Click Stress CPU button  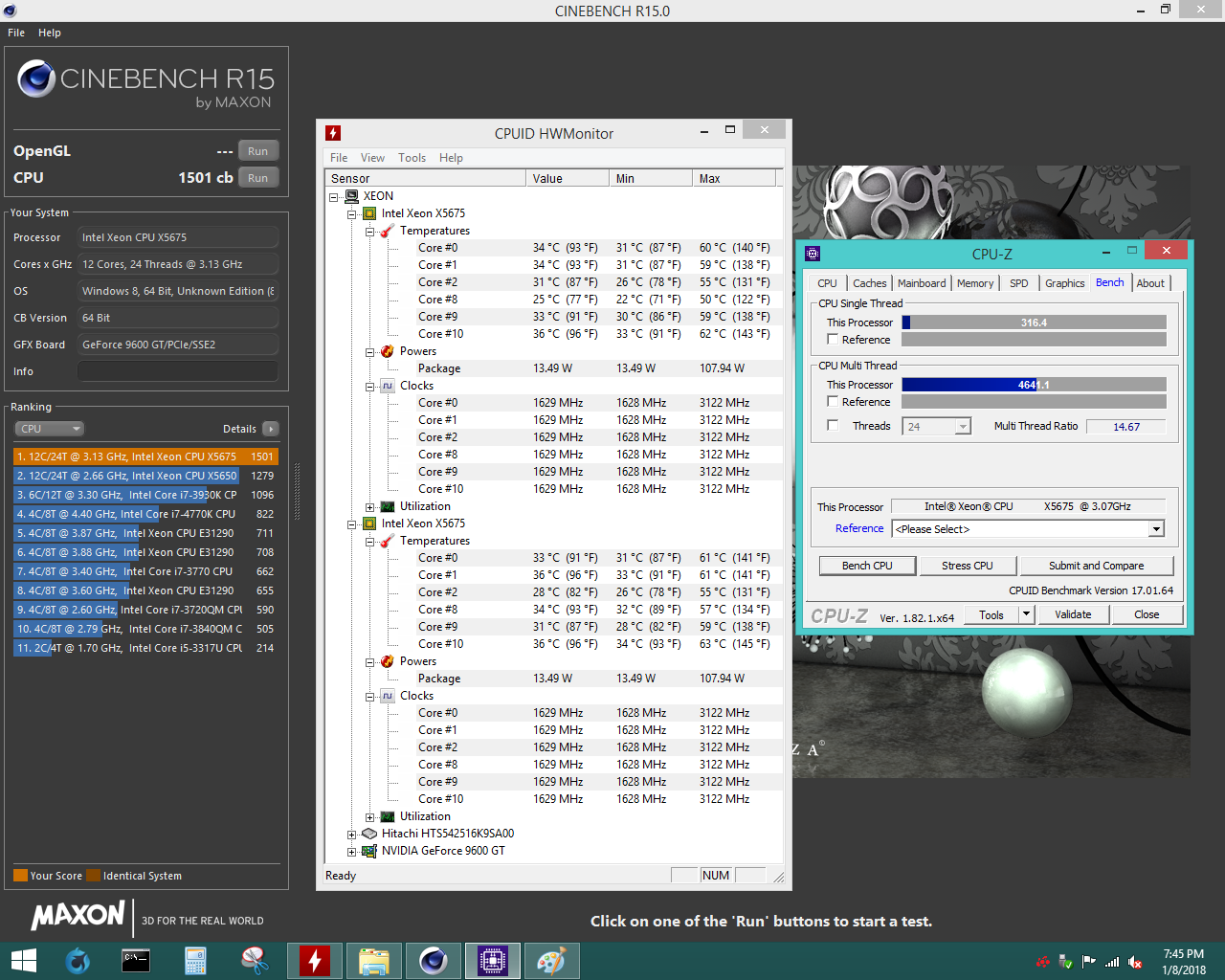click(968, 566)
